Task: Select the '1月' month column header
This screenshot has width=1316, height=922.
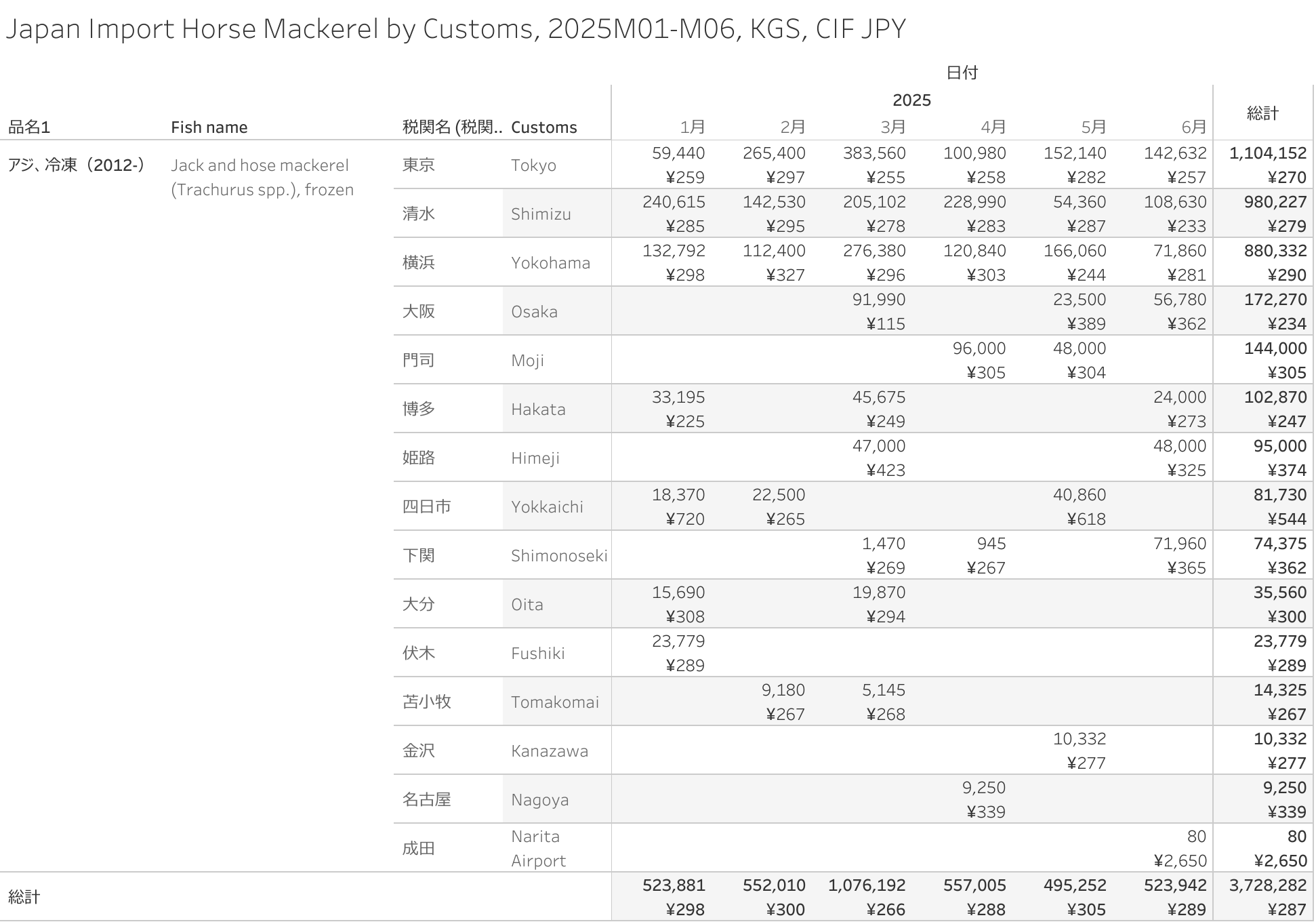Action: [x=693, y=127]
